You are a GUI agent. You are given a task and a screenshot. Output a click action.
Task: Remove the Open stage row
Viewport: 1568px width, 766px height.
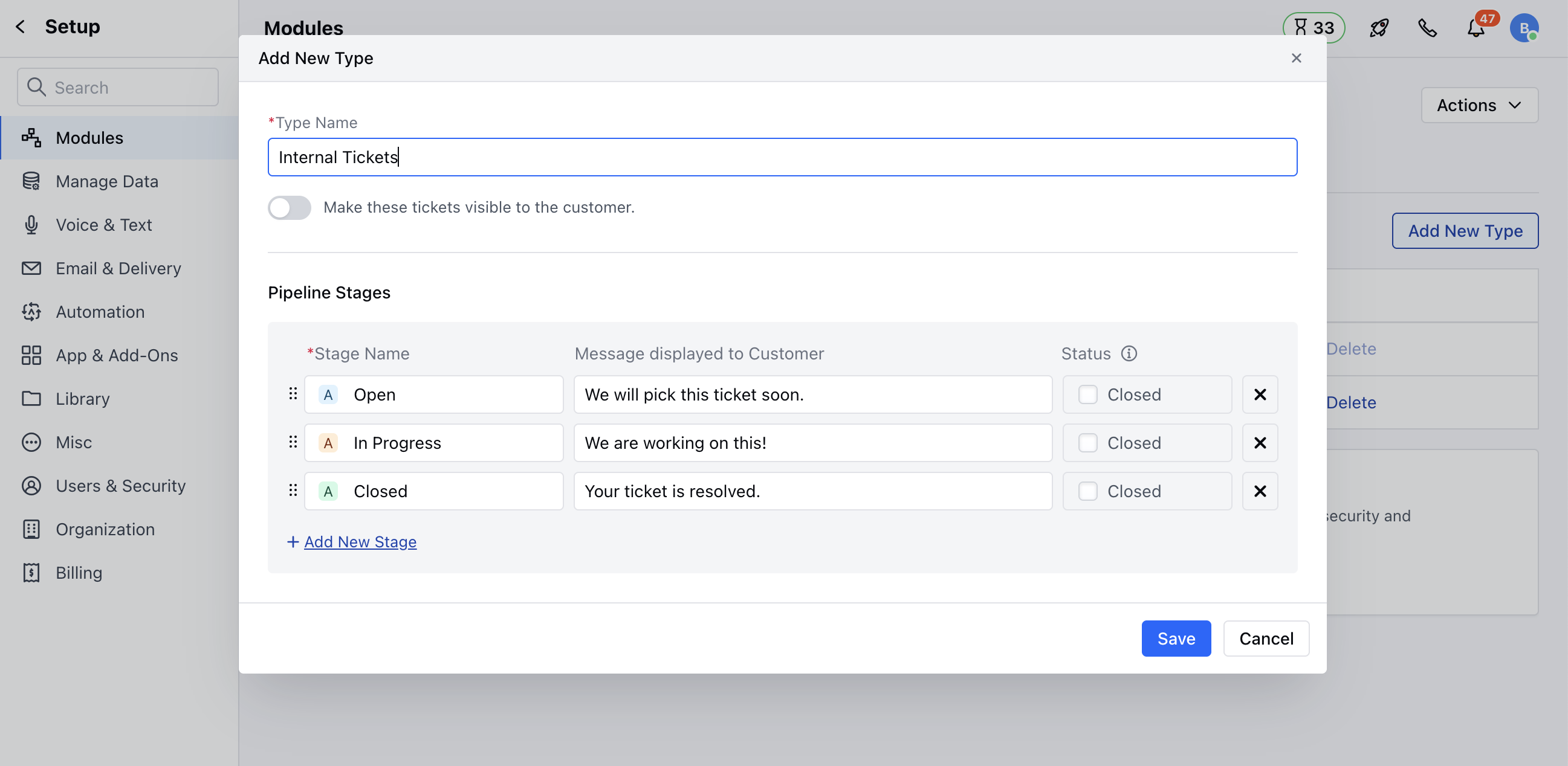[x=1259, y=394]
